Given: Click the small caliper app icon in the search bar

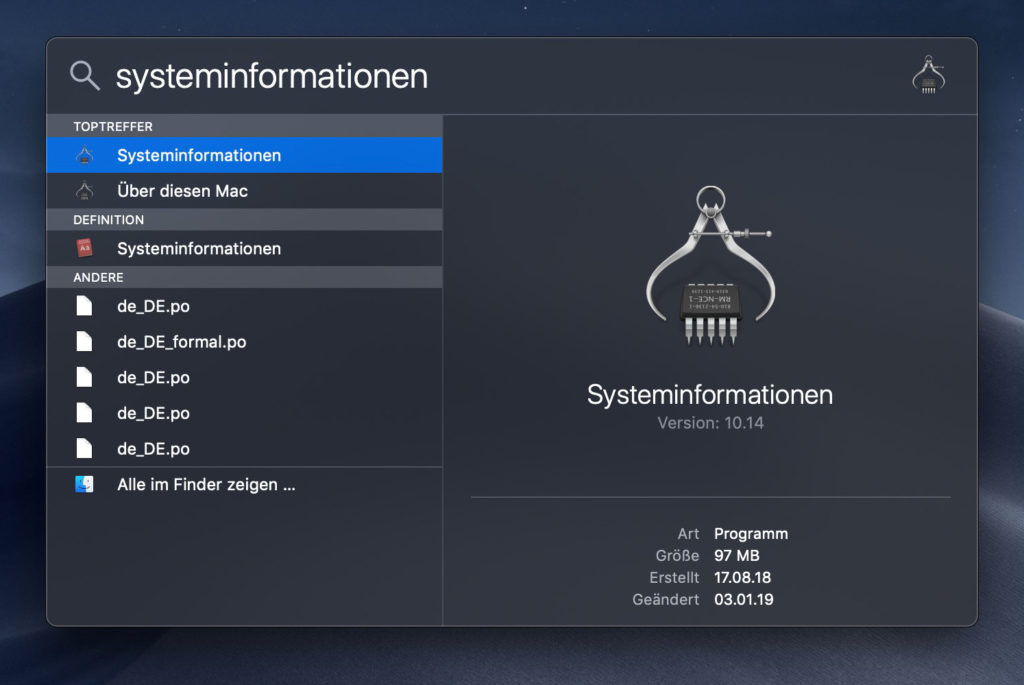Looking at the screenshot, I should click(x=928, y=75).
